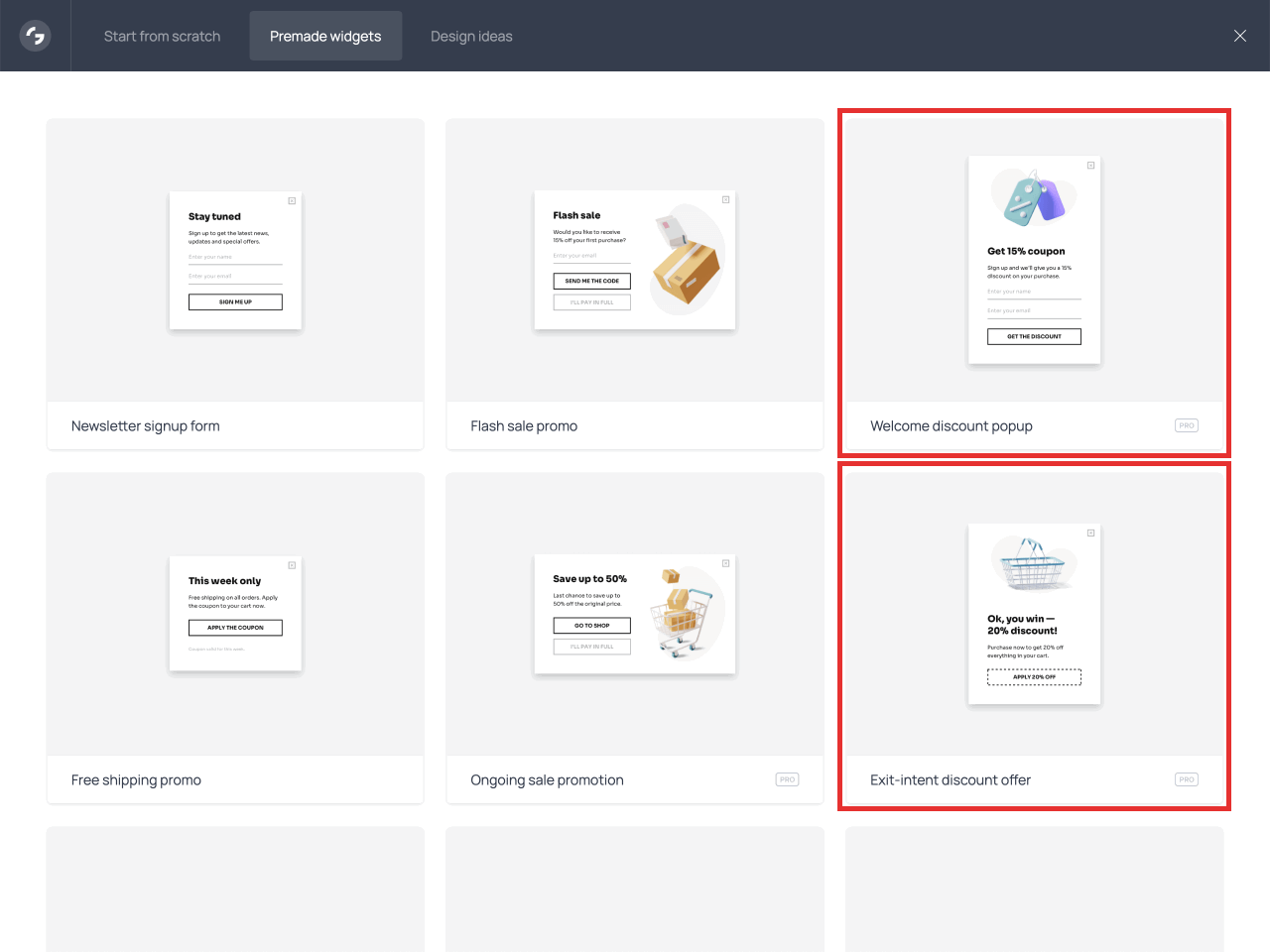Choose the Newsletter signup form thumbnail

[x=235, y=260]
